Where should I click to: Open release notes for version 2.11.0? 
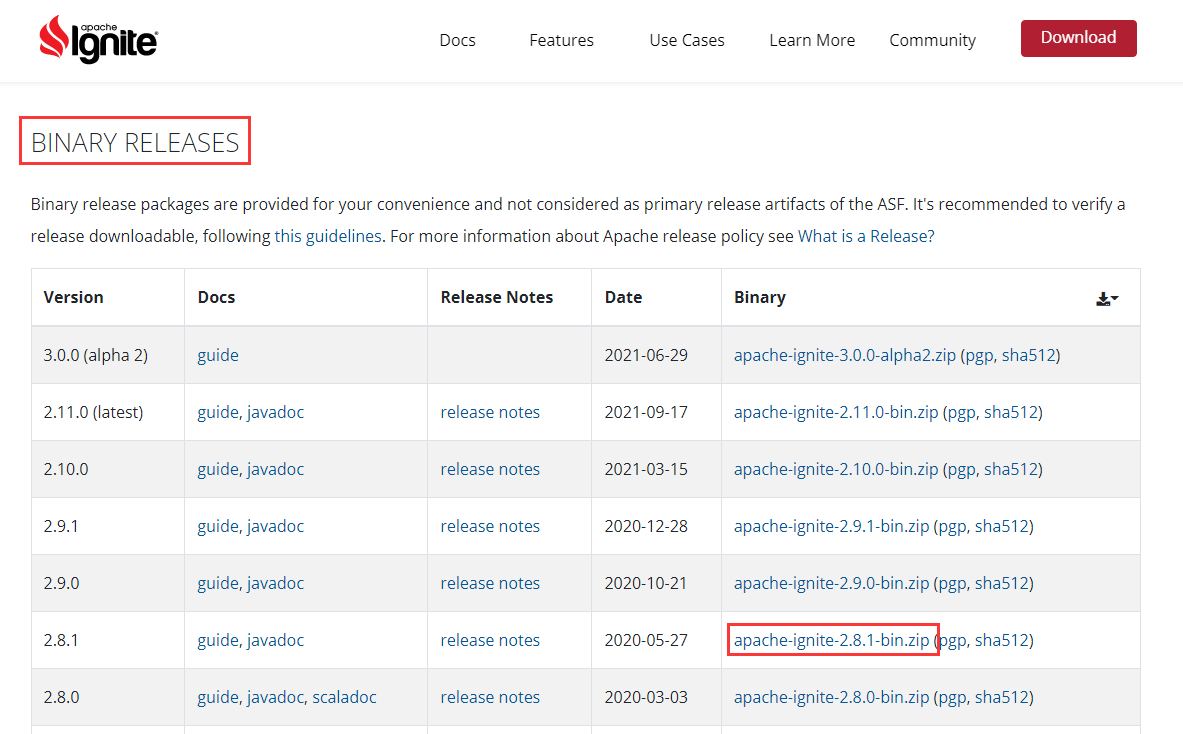(490, 412)
